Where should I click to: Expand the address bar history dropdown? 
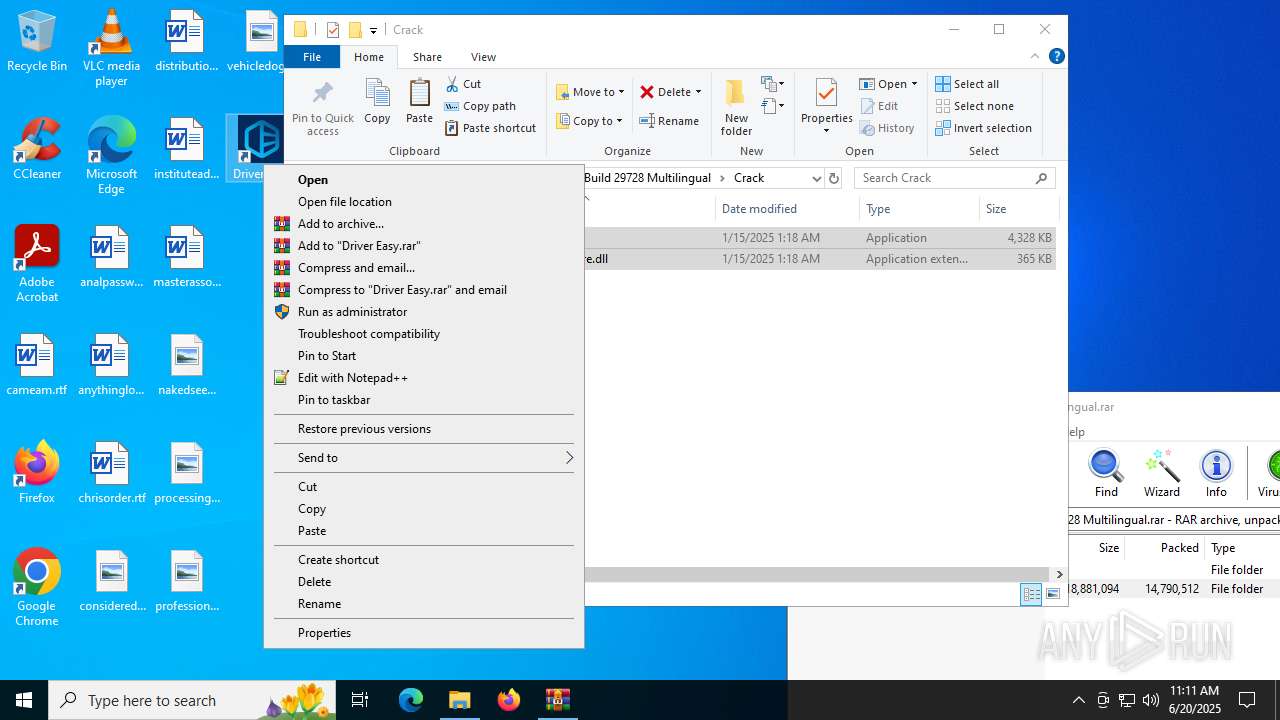tap(816, 178)
